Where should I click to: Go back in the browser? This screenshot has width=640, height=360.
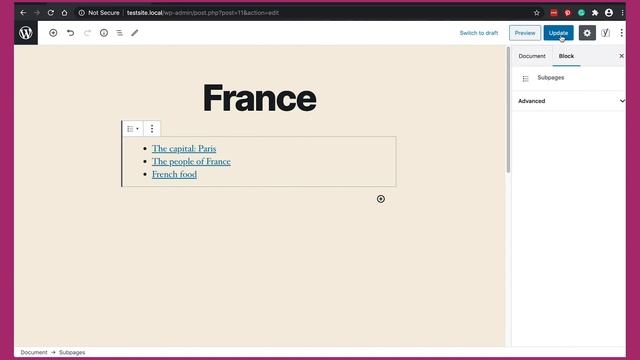coord(23,13)
